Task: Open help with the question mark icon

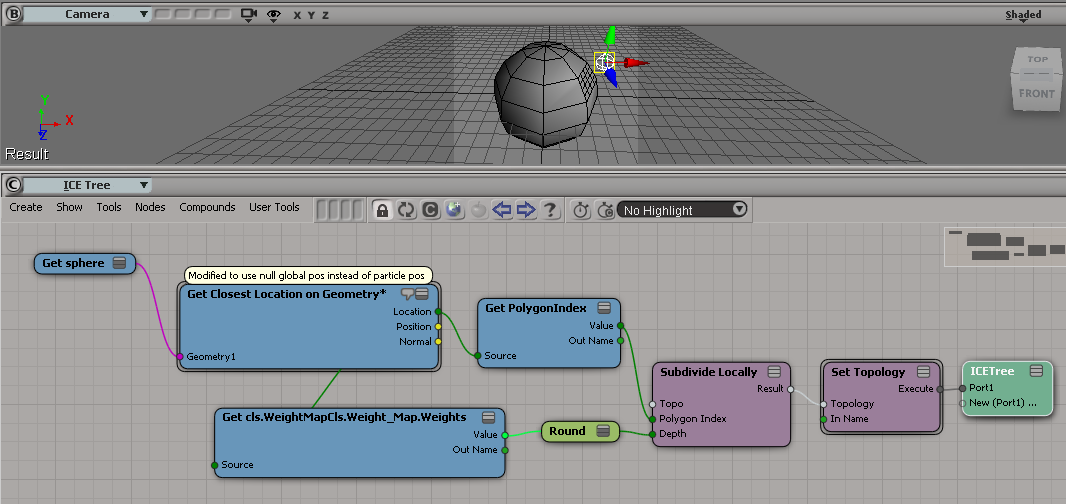Action: (x=549, y=210)
